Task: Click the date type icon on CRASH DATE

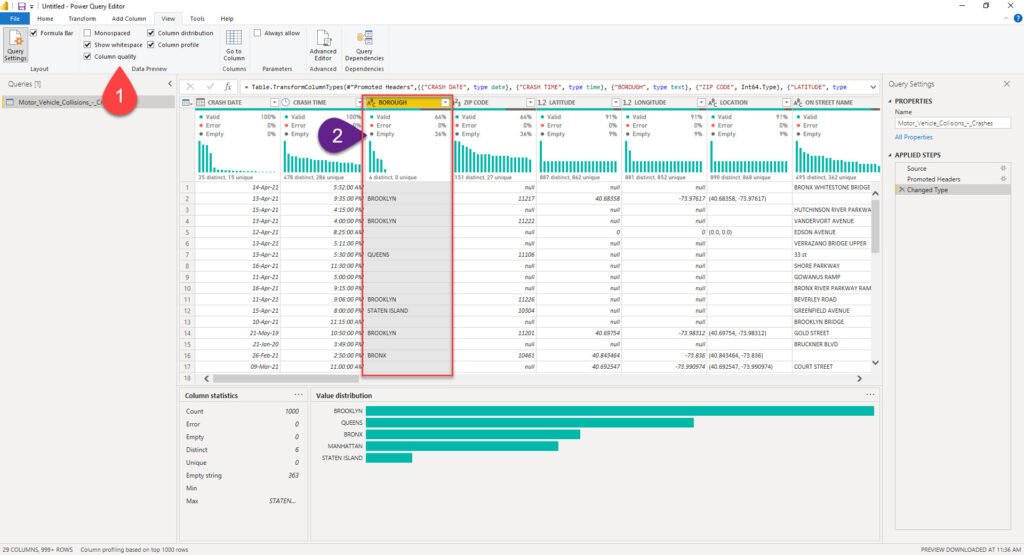Action: (200, 103)
